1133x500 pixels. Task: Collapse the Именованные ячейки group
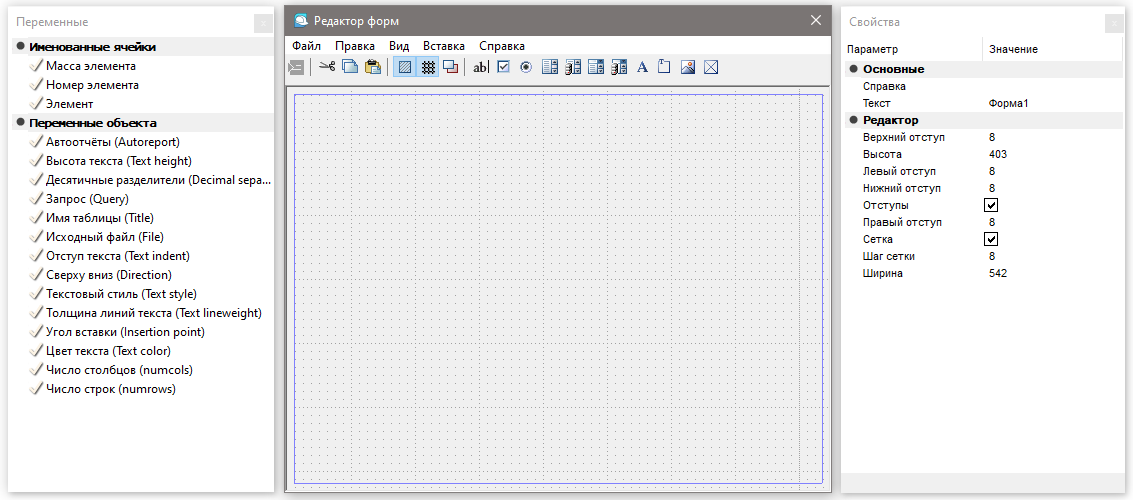[x=20, y=47]
